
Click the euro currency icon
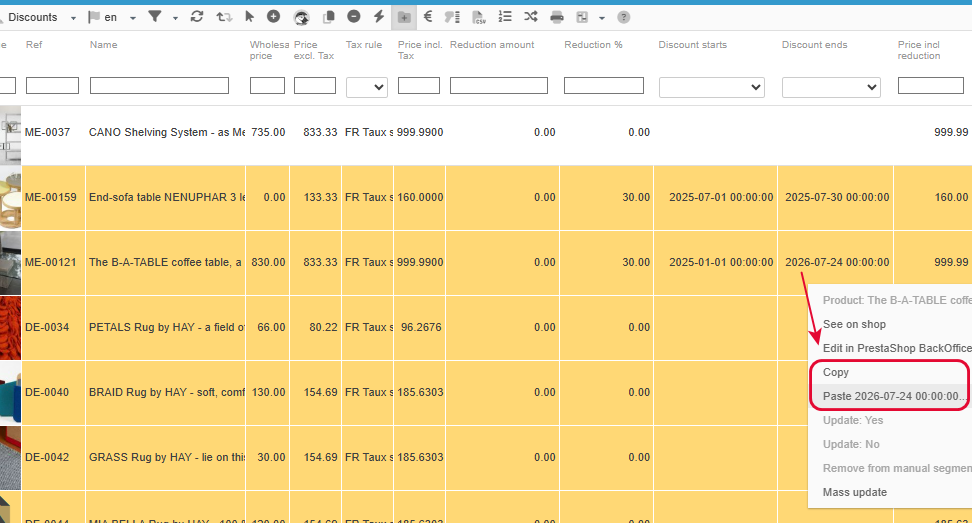[x=428, y=17]
